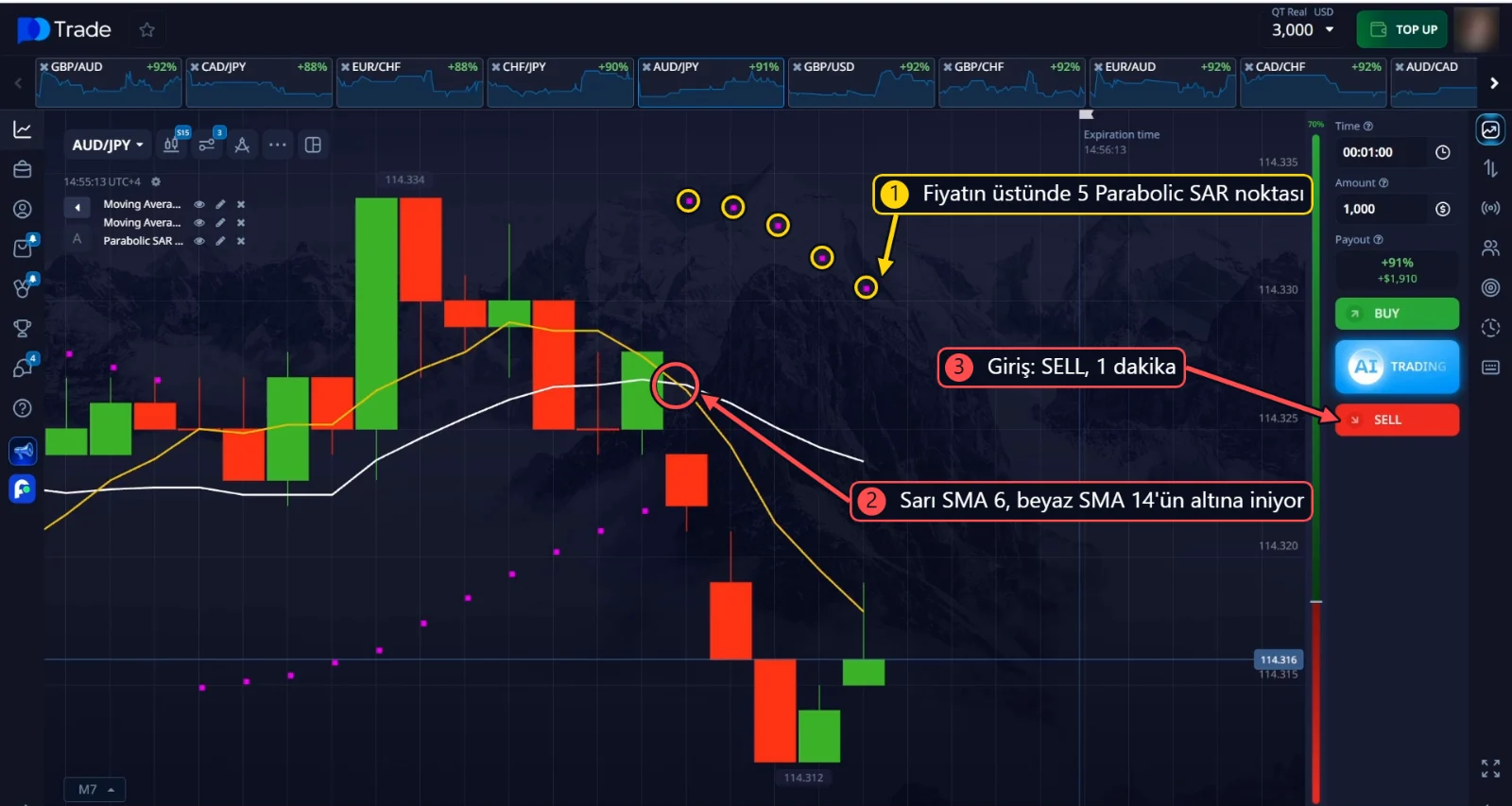The width and height of the screenshot is (1512, 806).
Task: Switch to the EUR/CHF asset tab
Action: click(410, 82)
